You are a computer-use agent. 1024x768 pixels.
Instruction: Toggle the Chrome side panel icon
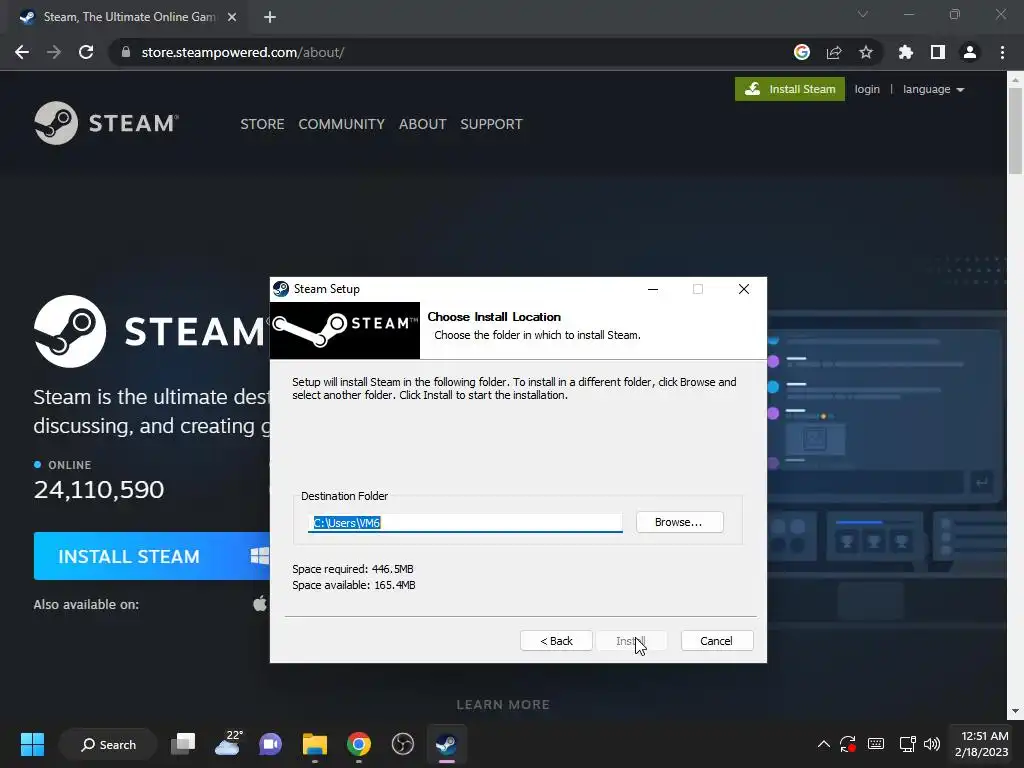point(938,52)
